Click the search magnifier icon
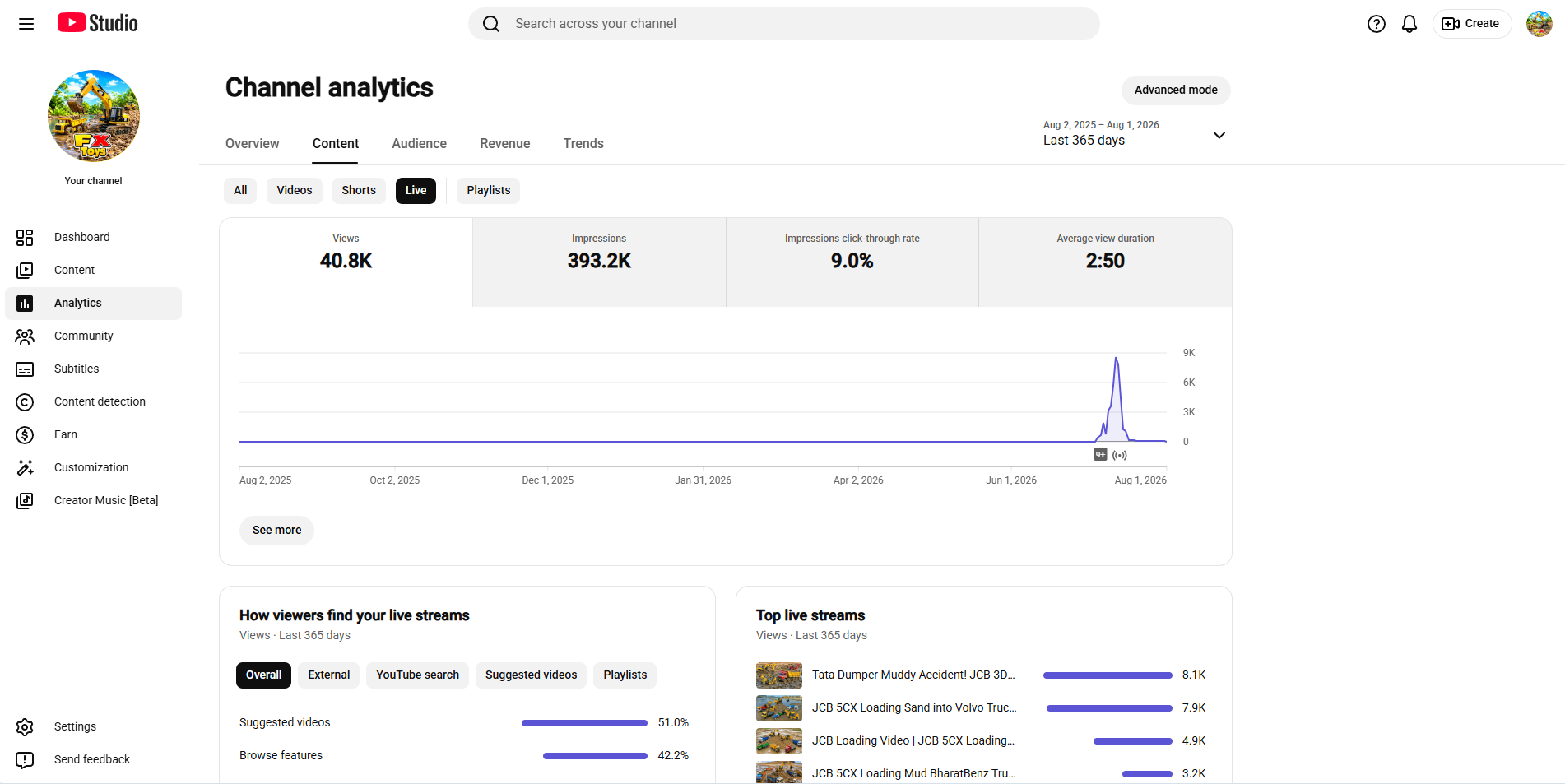 (x=491, y=24)
